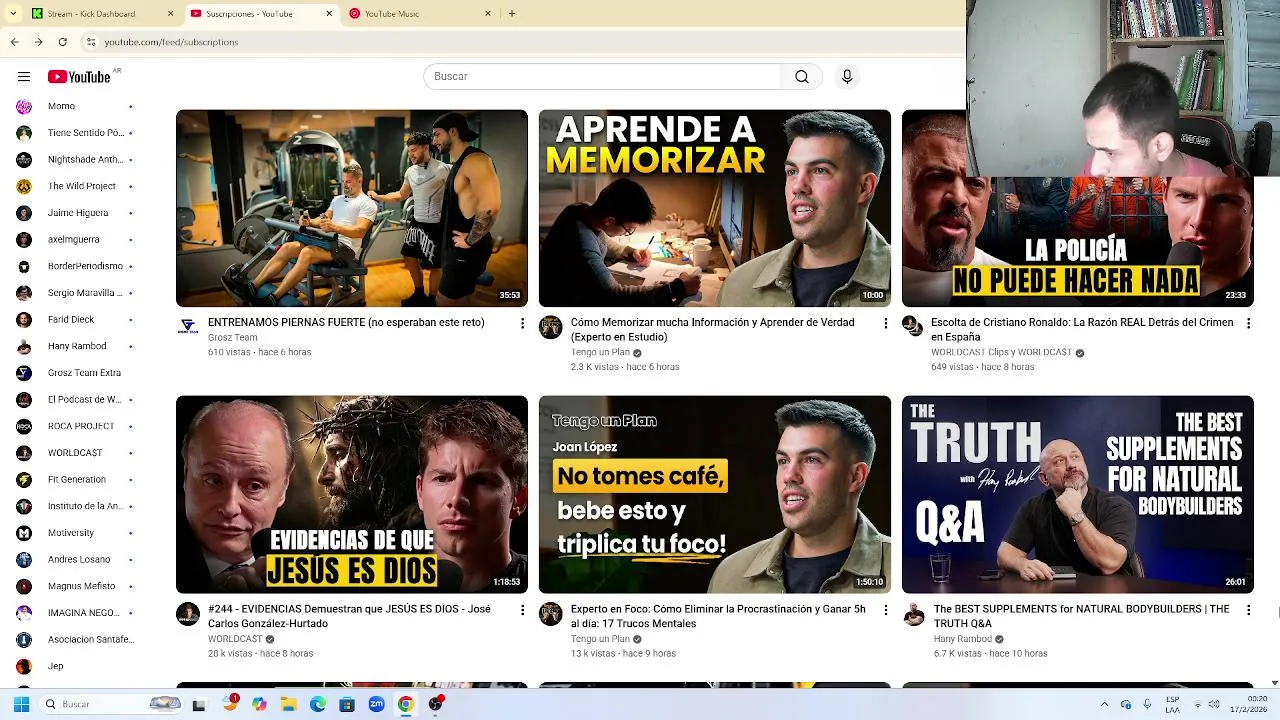Open Motiversity subscription
The image size is (1280, 720).
75,533
